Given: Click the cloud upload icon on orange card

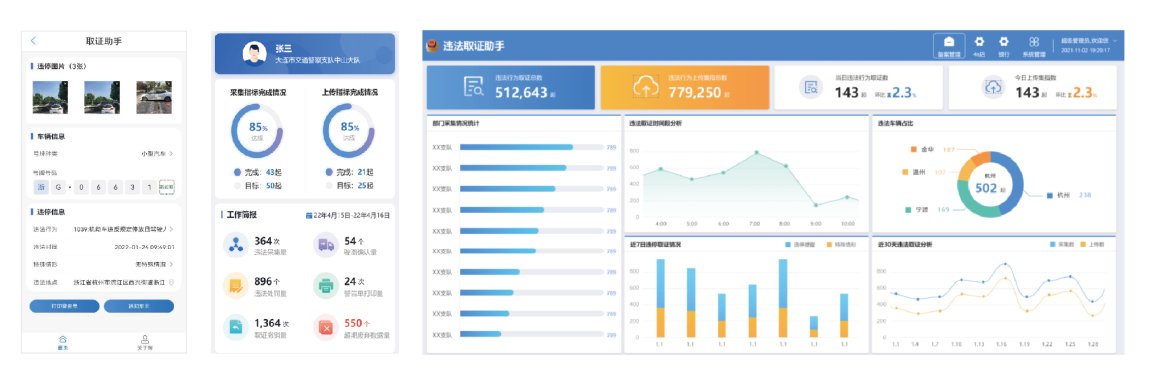Looking at the screenshot, I should 645,87.
